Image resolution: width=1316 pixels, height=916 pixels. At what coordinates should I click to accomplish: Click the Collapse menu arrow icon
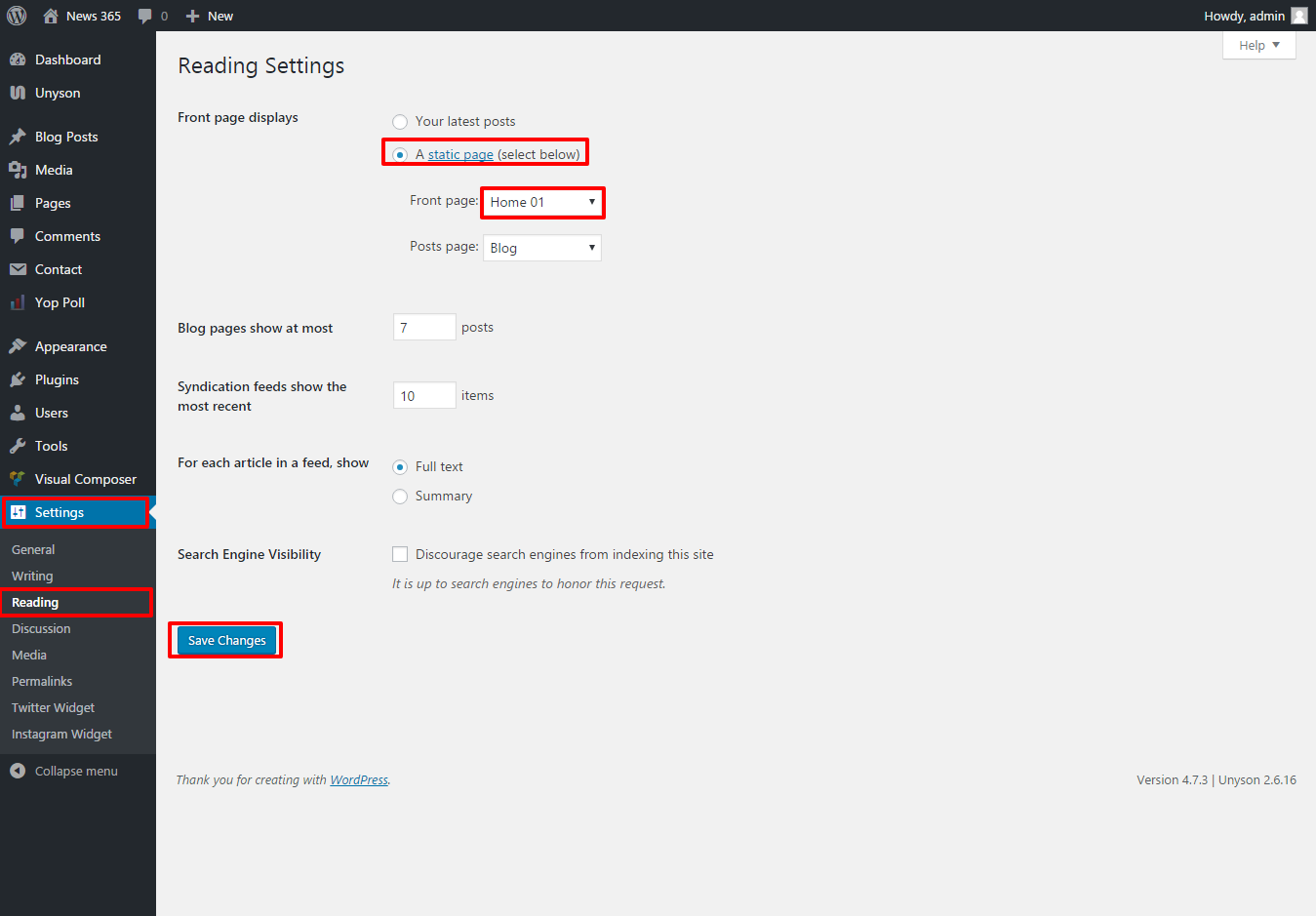coord(18,771)
